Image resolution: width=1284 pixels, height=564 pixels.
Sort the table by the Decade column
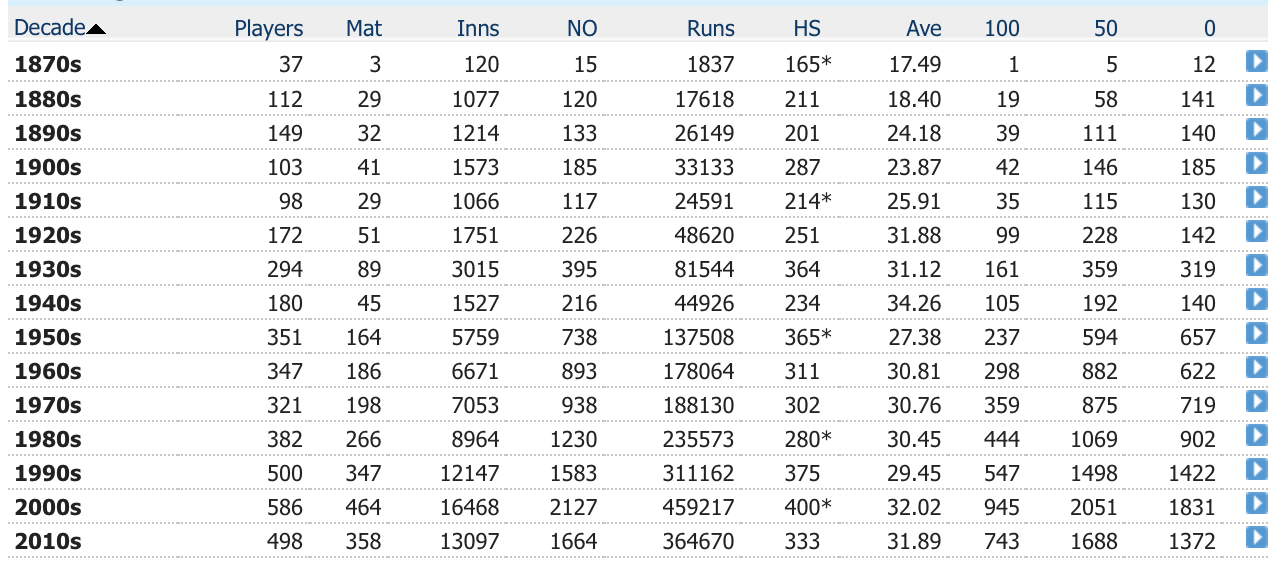50,29
